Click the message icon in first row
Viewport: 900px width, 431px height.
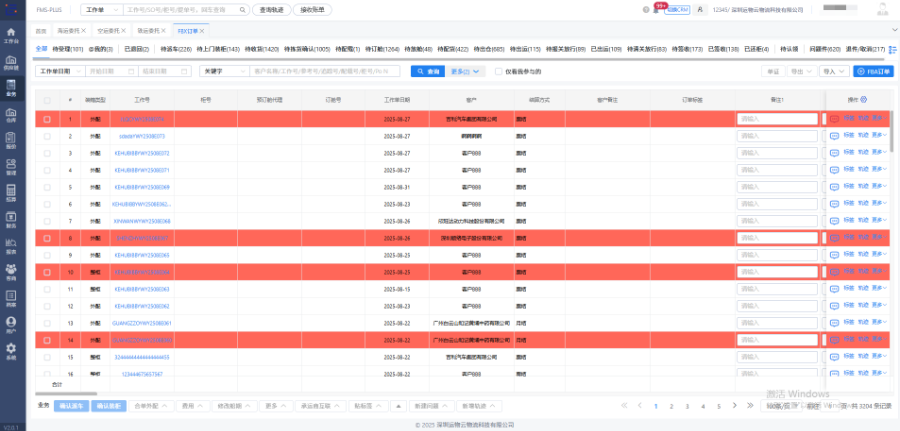835,119
